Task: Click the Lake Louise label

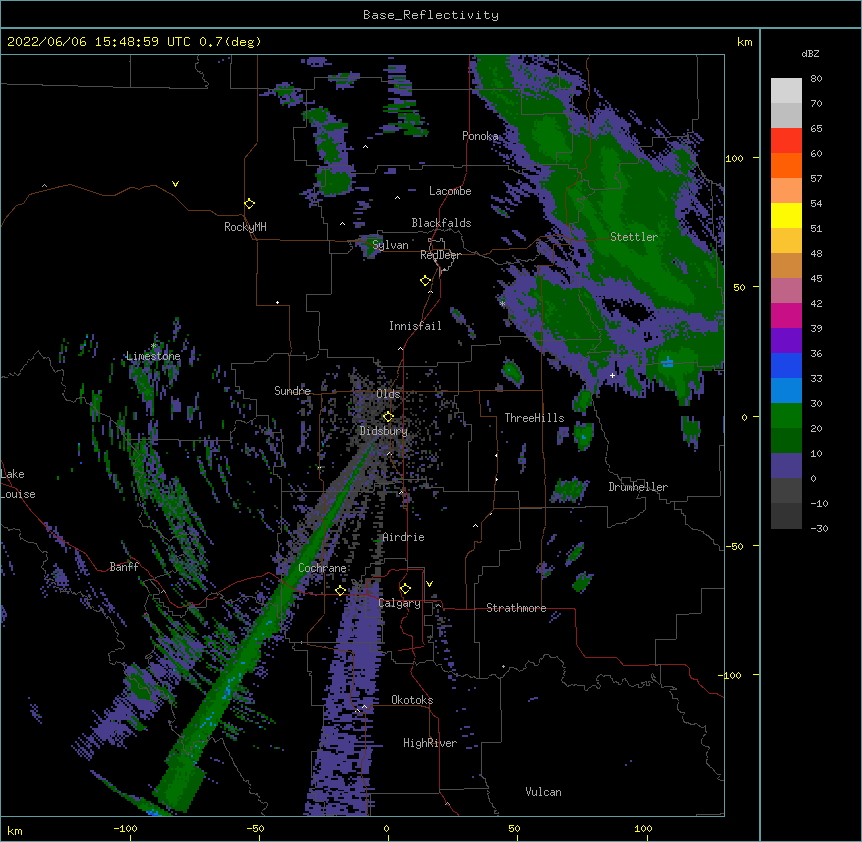Action: [x=18, y=484]
